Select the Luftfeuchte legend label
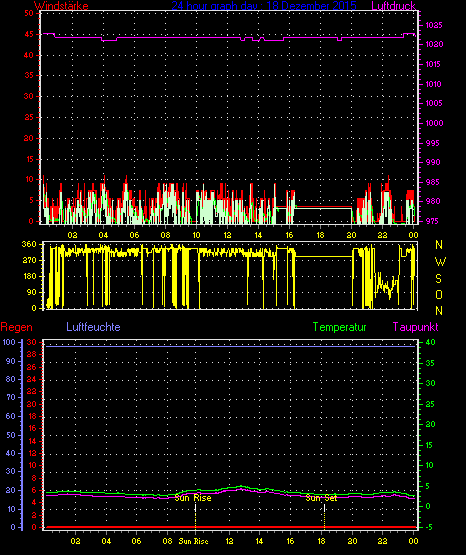466x555 pixels. pos(93,327)
